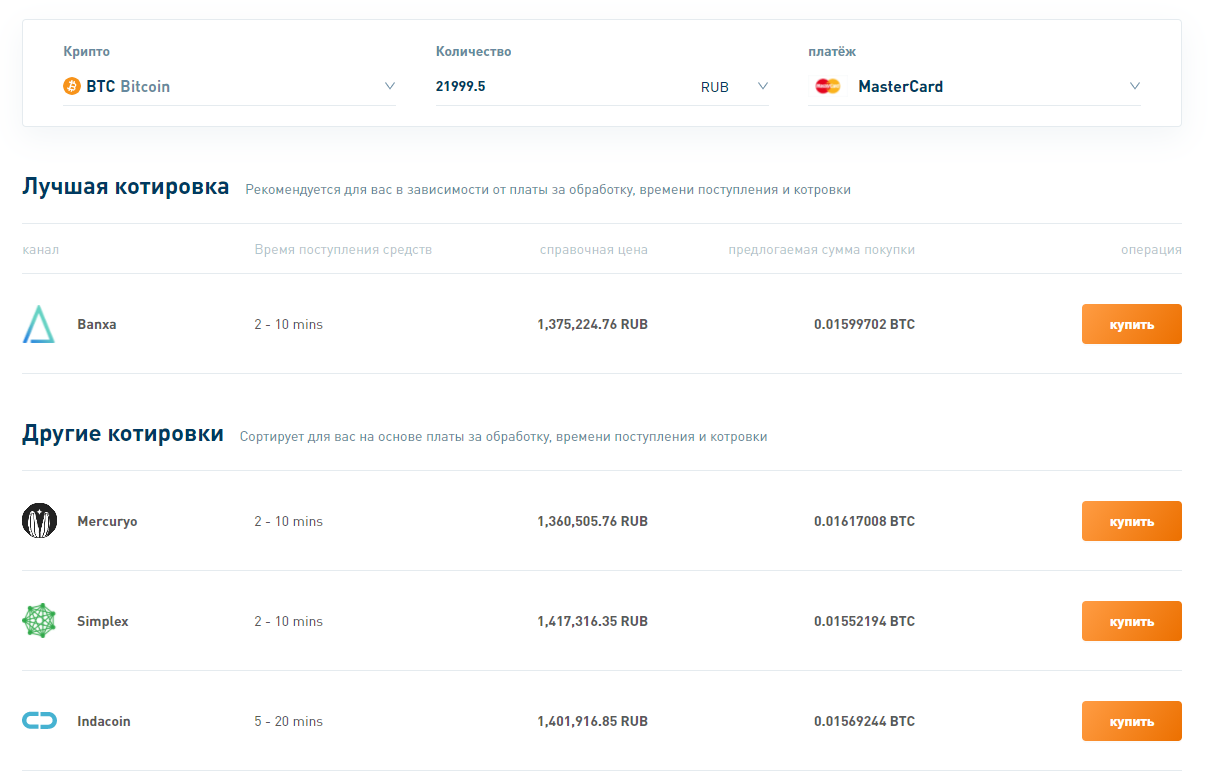Click the Simplex green logo
Screen dimensions: 1220x779
[x=39, y=621]
